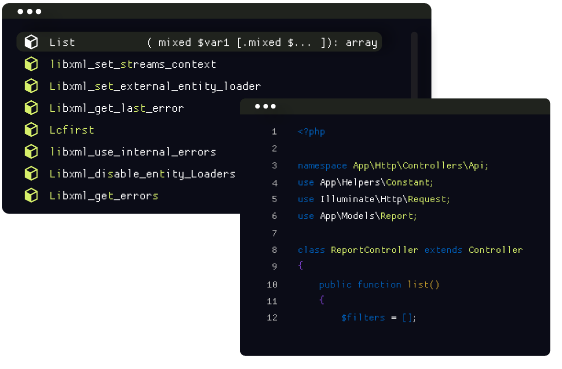Click the extends keyword
The height and width of the screenshot is (369, 562).
click(443, 250)
